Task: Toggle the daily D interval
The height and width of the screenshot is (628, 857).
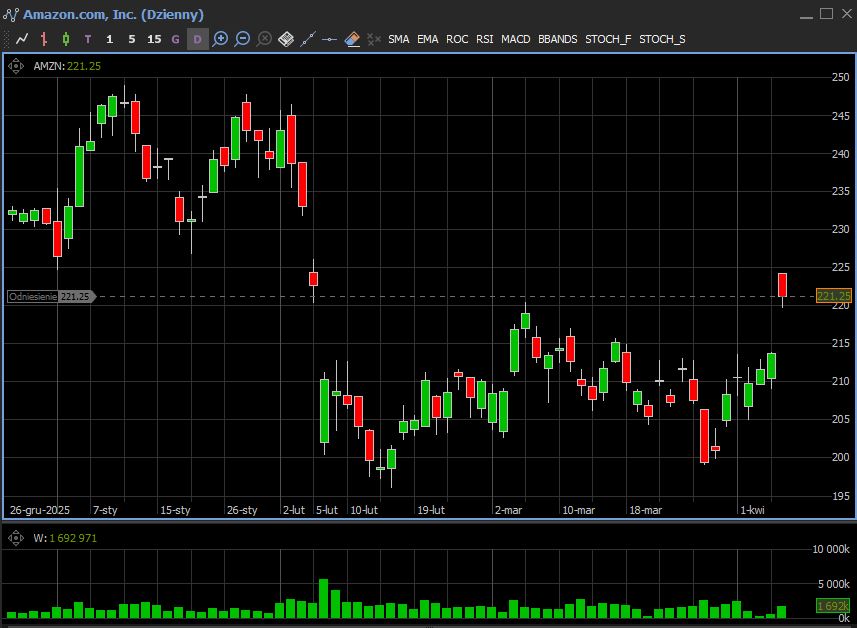Action: coord(197,39)
